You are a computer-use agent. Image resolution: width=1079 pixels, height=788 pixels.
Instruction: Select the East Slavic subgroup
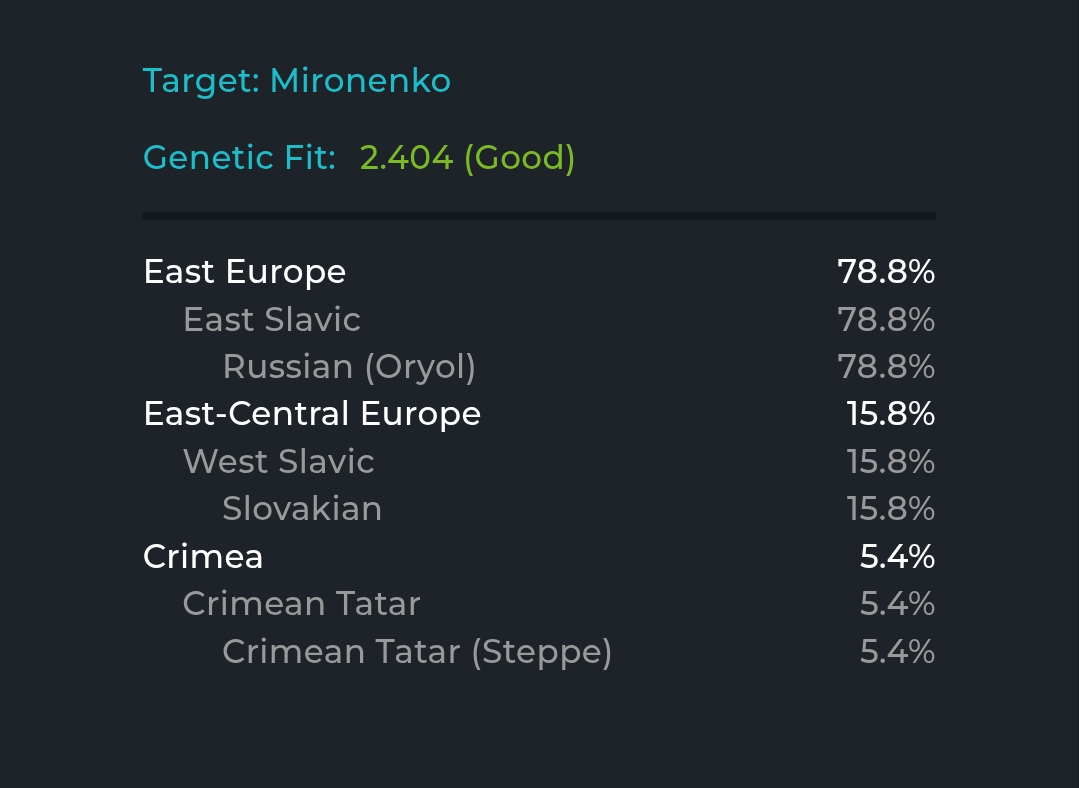(x=272, y=319)
